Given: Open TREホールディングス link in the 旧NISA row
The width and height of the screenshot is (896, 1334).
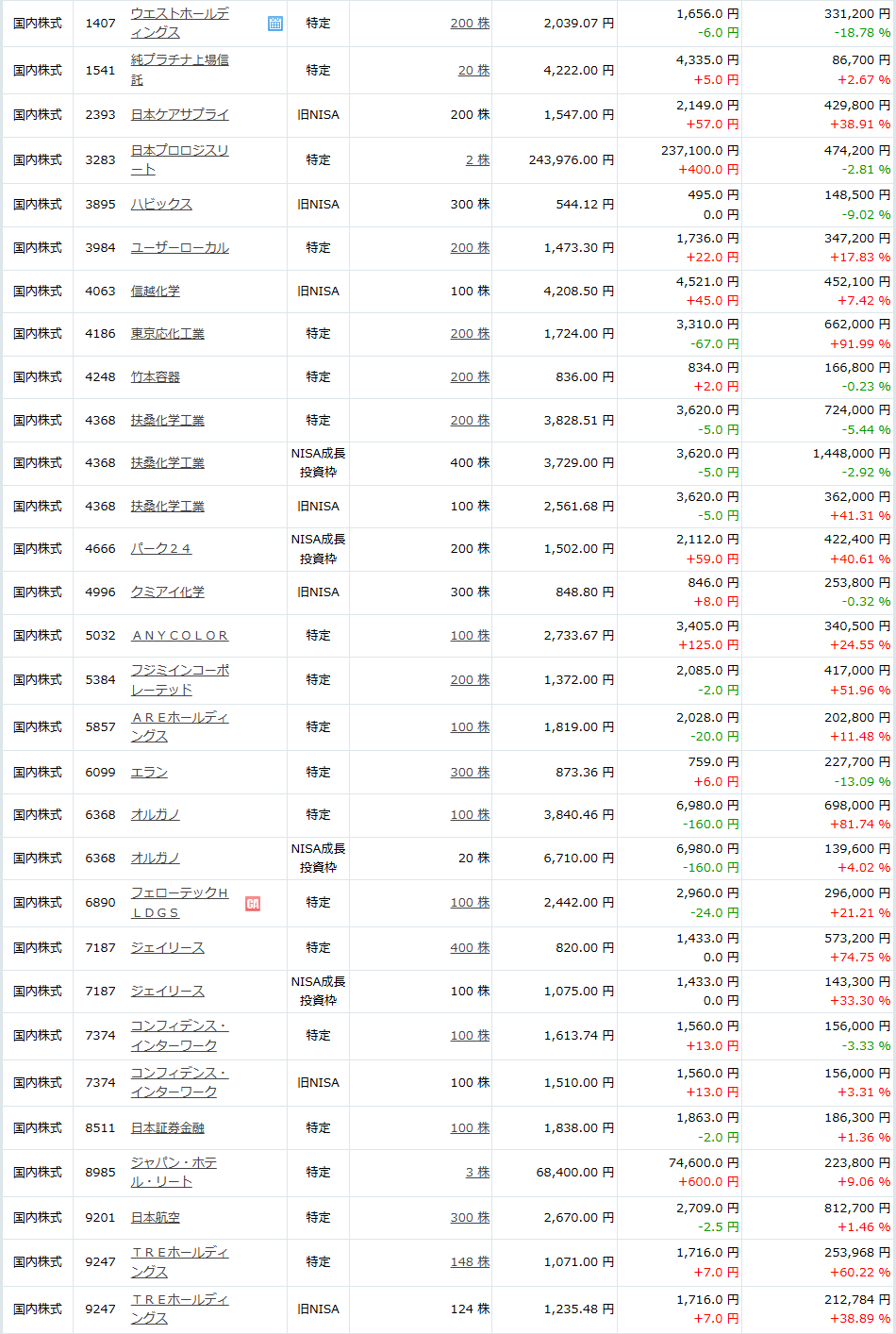Looking at the screenshot, I should click(x=179, y=1309).
